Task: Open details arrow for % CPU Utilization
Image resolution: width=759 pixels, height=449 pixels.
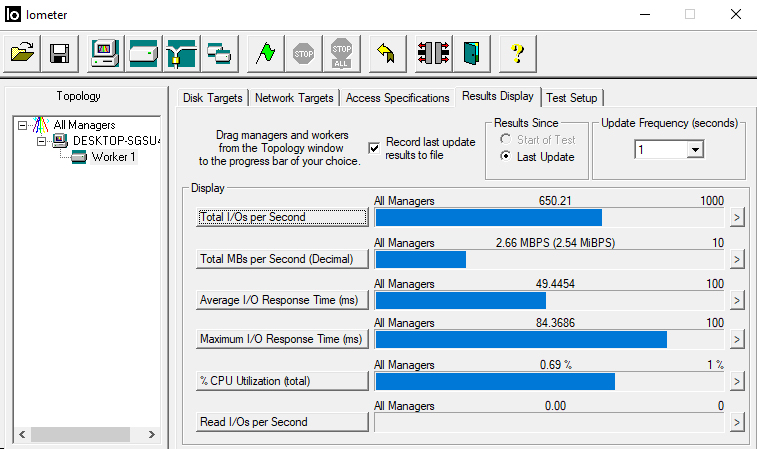Action: (737, 381)
